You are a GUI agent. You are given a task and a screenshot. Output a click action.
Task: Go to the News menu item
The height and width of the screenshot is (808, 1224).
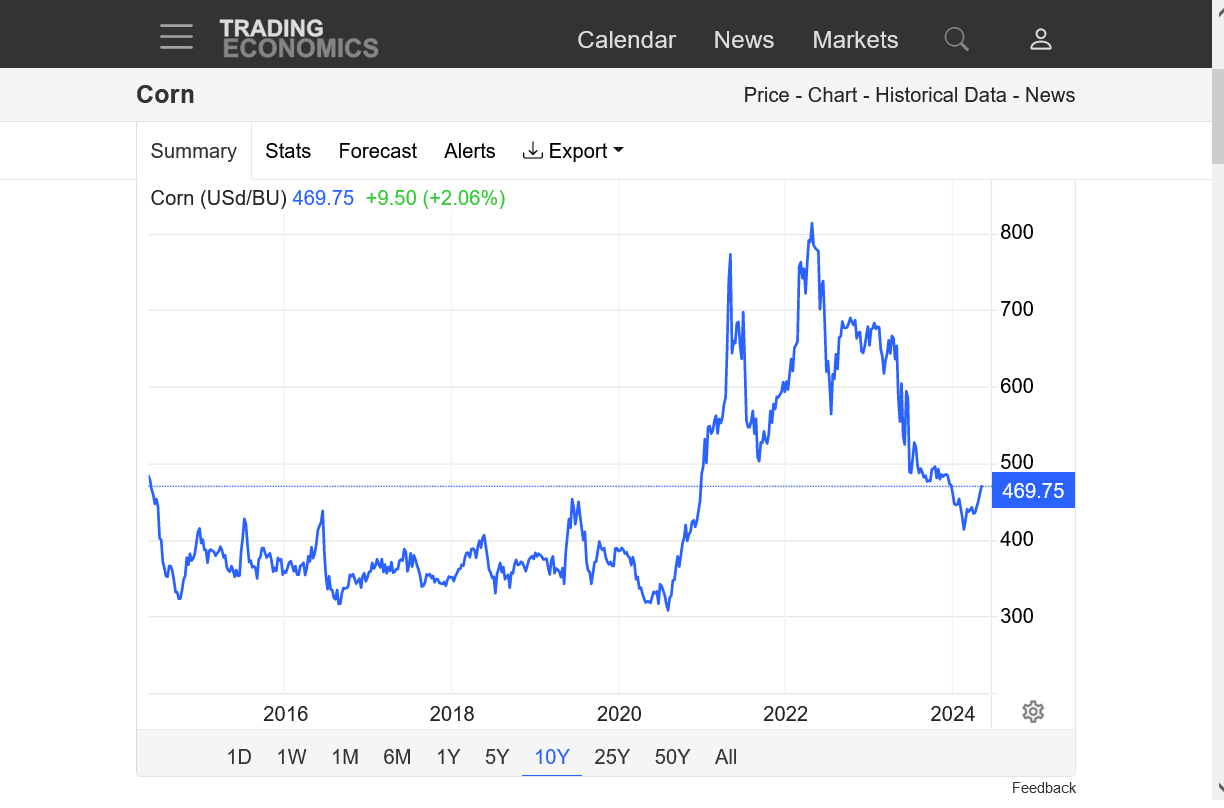tap(743, 40)
